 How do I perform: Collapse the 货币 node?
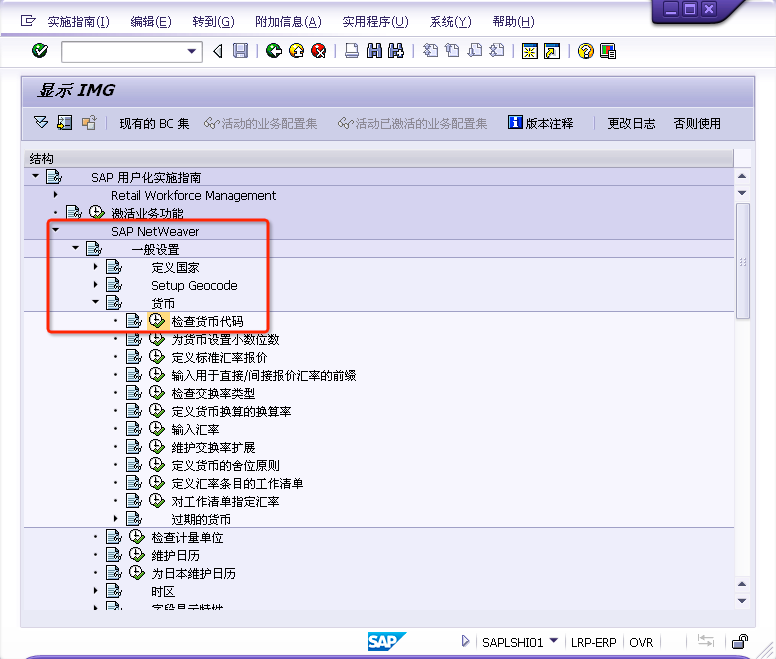96,301
